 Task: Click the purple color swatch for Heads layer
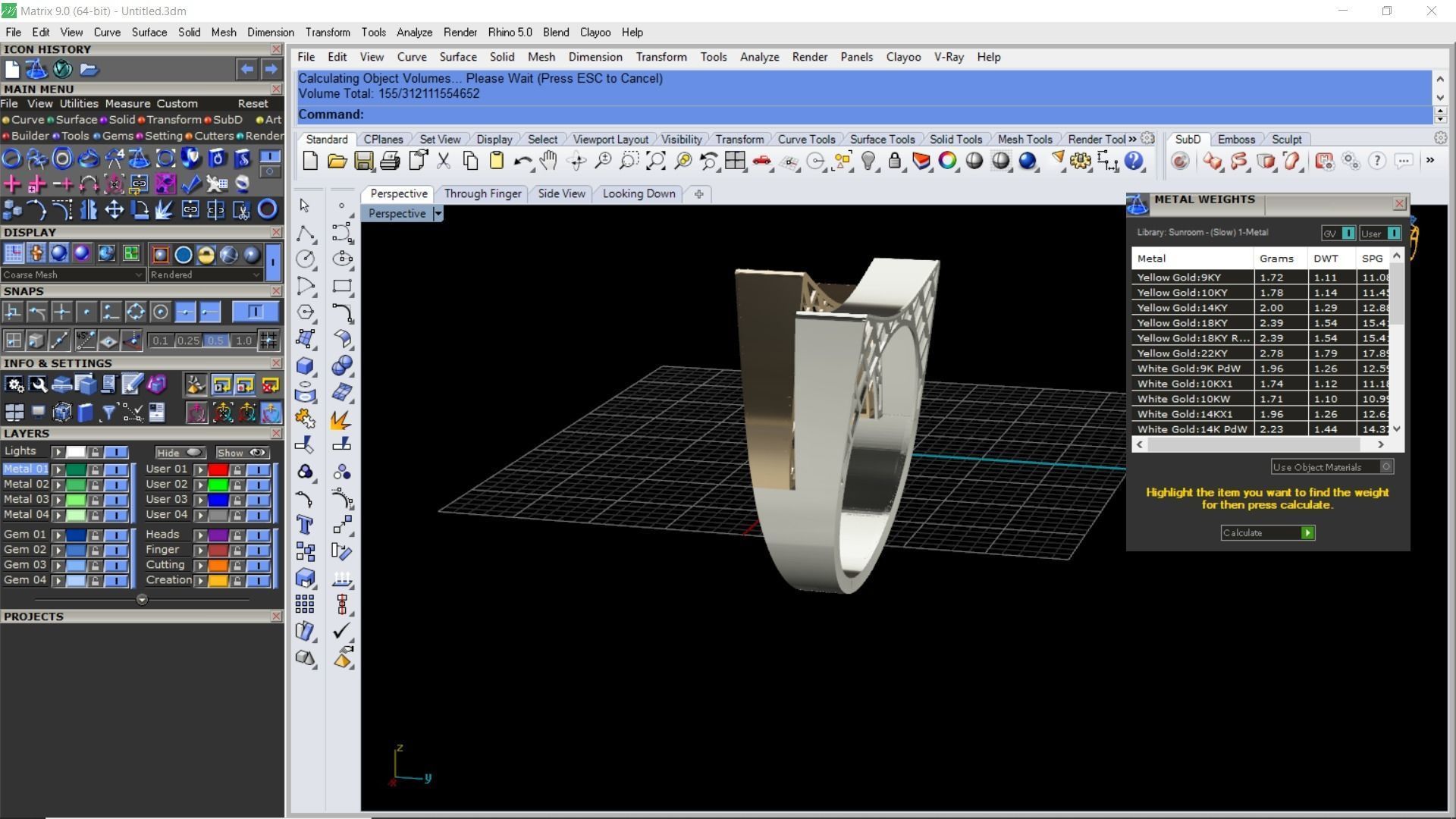218,535
